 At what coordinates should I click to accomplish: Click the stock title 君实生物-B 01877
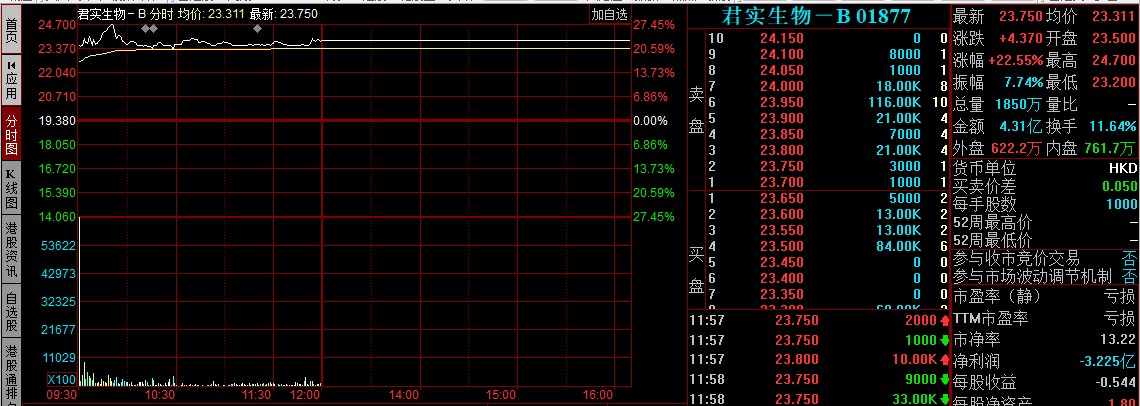coord(815,16)
